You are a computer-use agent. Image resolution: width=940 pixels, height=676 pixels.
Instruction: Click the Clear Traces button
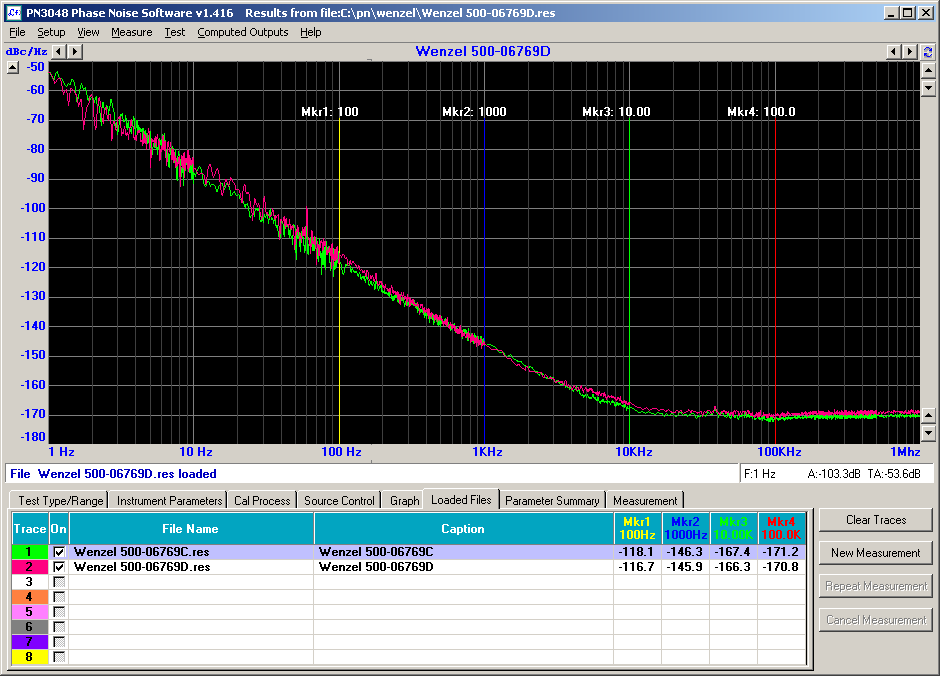click(x=876, y=520)
